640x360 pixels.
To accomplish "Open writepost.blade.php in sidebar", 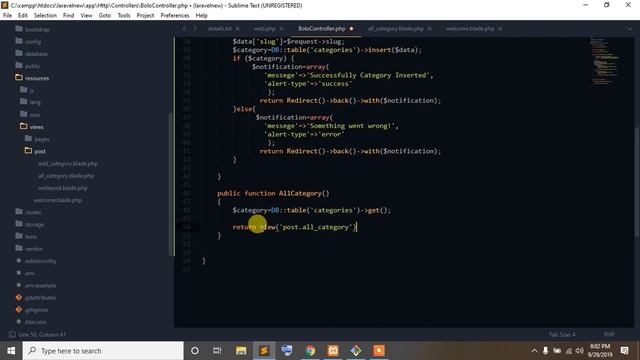I will coord(63,188).
